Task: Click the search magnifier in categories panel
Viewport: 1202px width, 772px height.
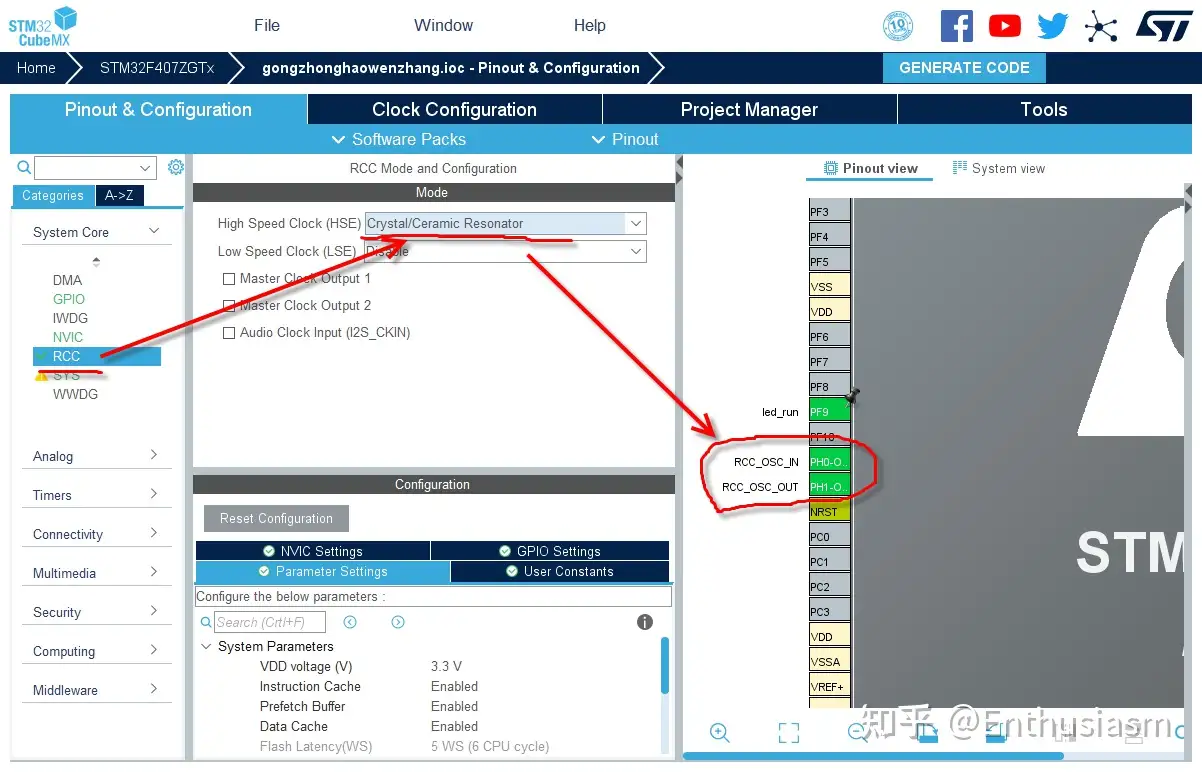Action: 24,168
